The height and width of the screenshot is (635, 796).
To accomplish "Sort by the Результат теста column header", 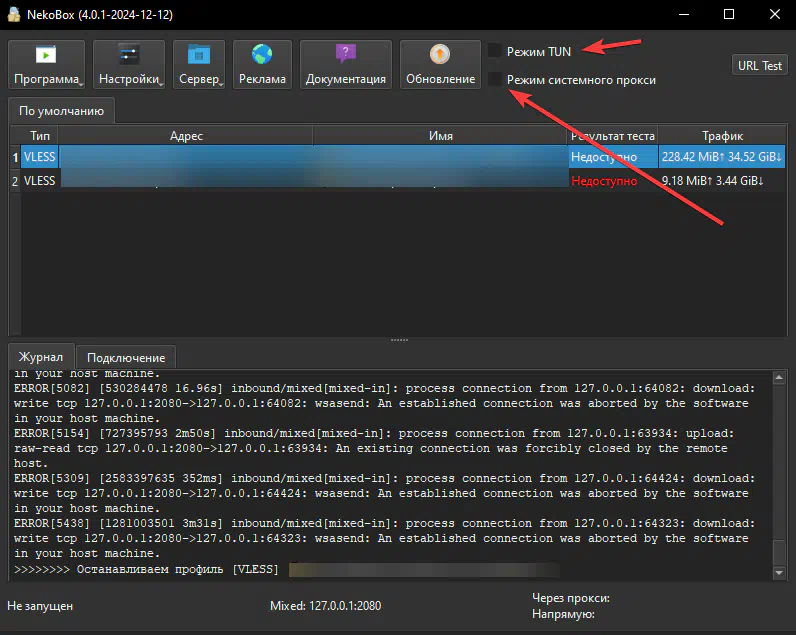I will pos(613,136).
